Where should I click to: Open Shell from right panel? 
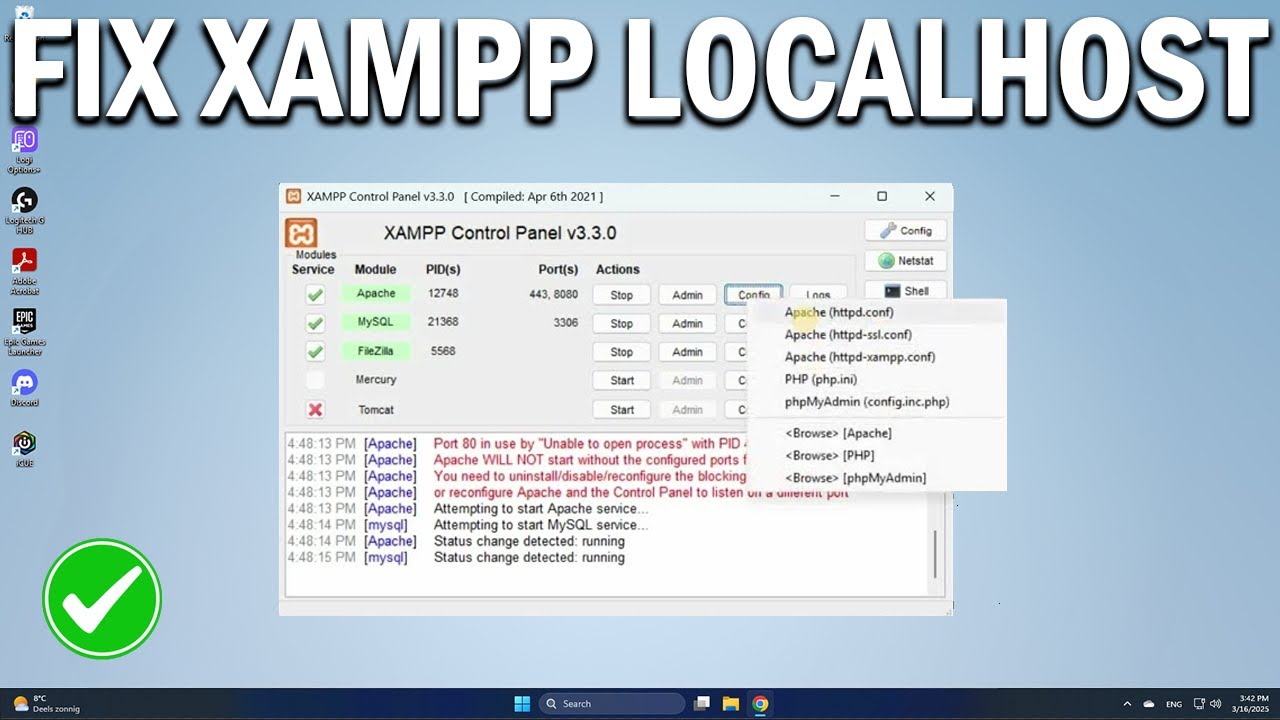point(905,290)
